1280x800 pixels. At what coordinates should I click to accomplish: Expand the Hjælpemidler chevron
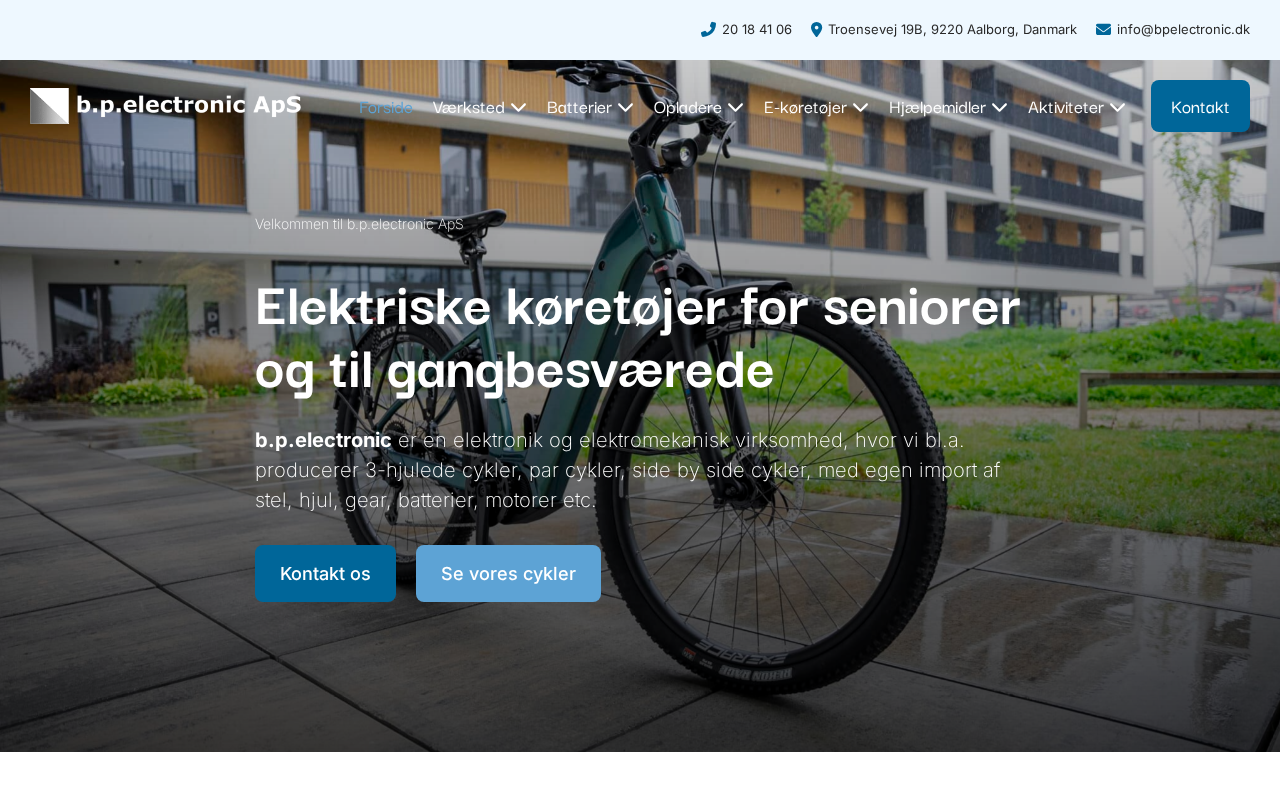[999, 107]
